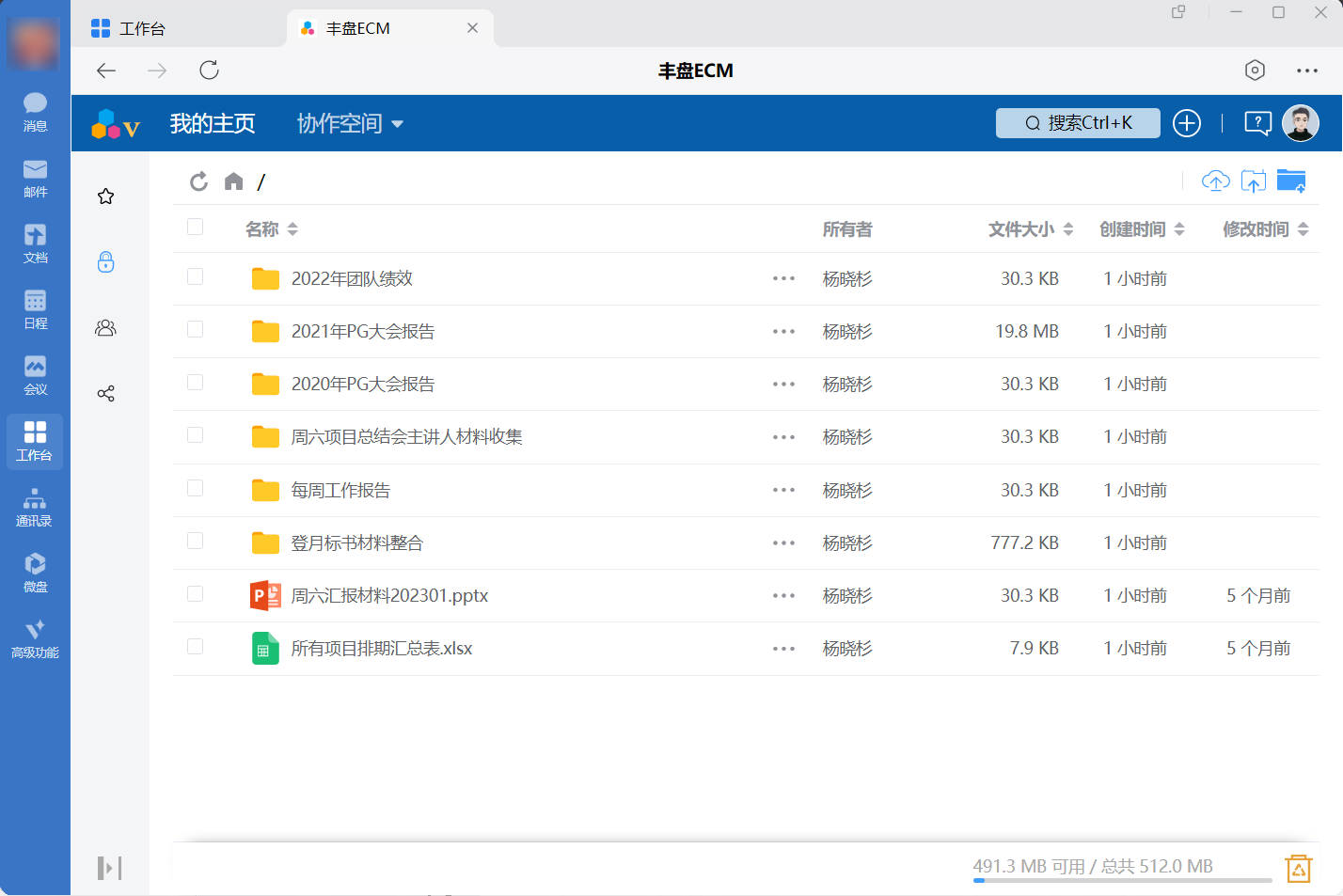
Task: Open the 消息 messages icon in sidebar
Action: [35, 112]
